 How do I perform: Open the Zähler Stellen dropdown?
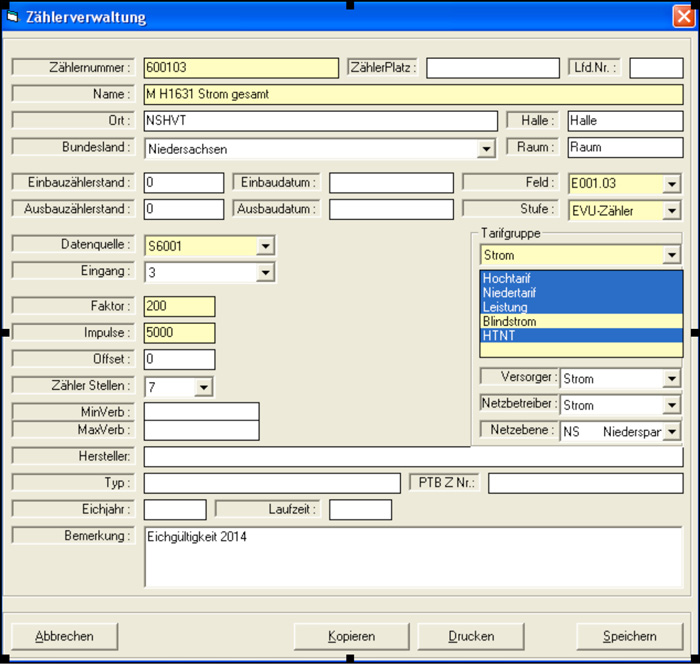[203, 387]
